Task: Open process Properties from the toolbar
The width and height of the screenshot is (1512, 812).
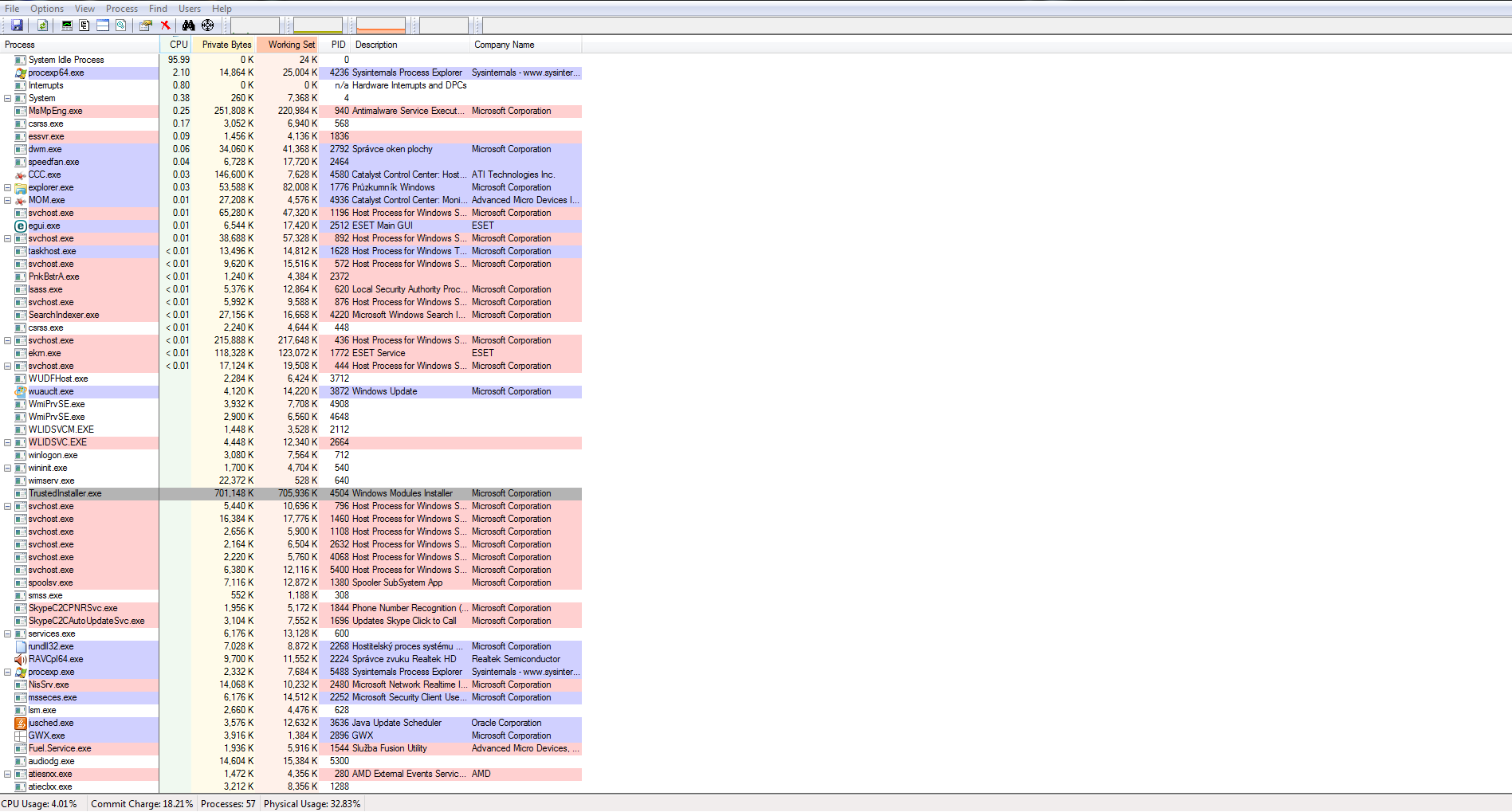Action: click(x=146, y=25)
